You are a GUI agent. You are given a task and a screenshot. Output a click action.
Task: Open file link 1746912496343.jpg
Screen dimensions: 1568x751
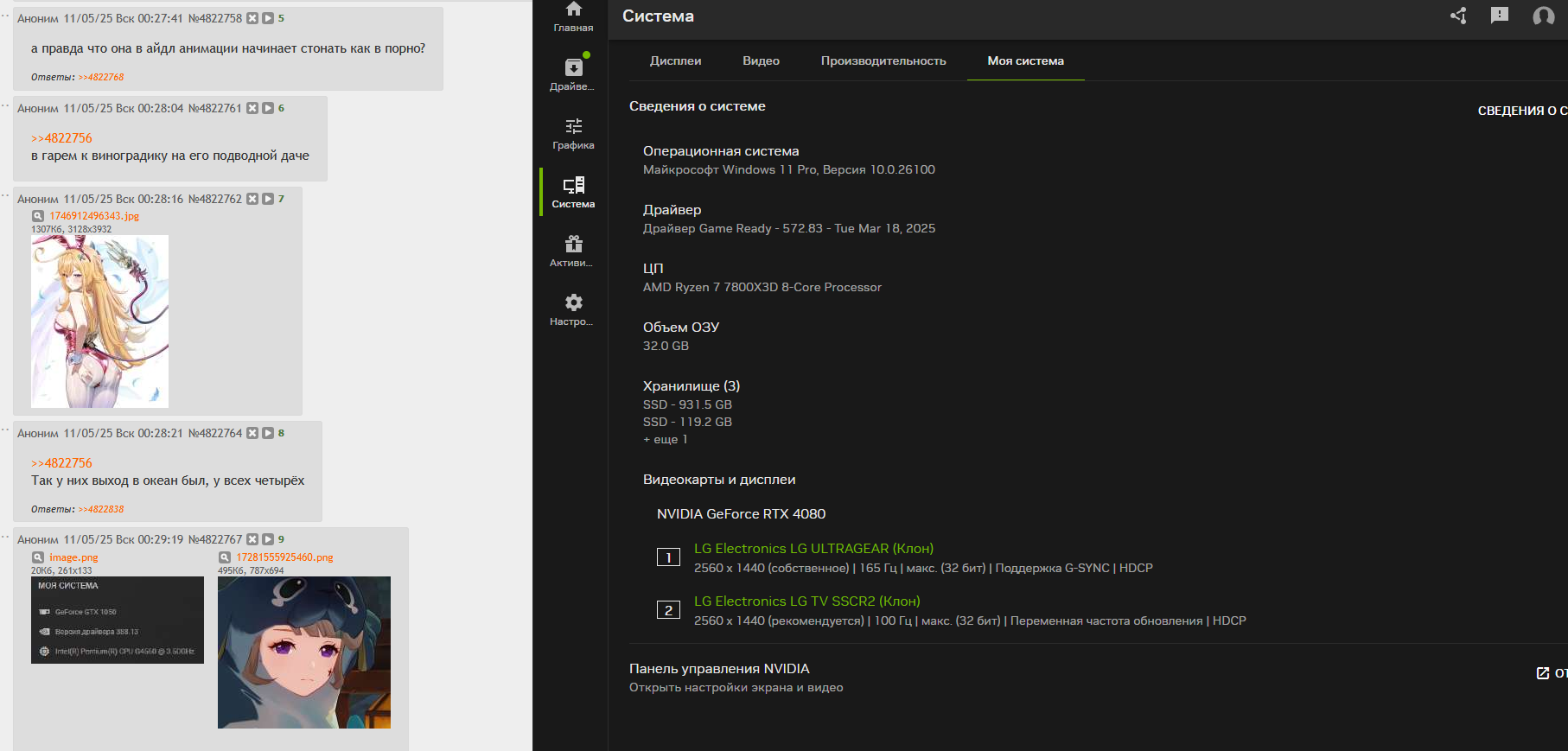click(x=94, y=216)
